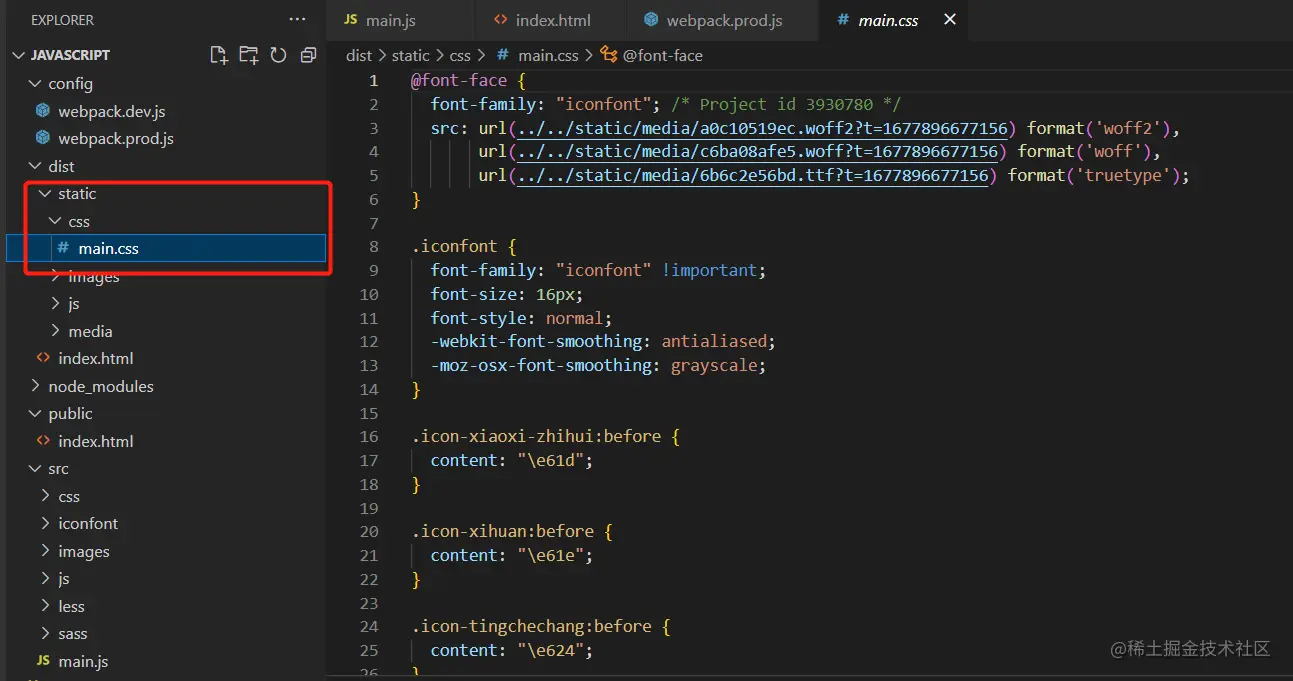Expand the iconfont folder
Image resolution: width=1293 pixels, height=681 pixels.
[45, 523]
